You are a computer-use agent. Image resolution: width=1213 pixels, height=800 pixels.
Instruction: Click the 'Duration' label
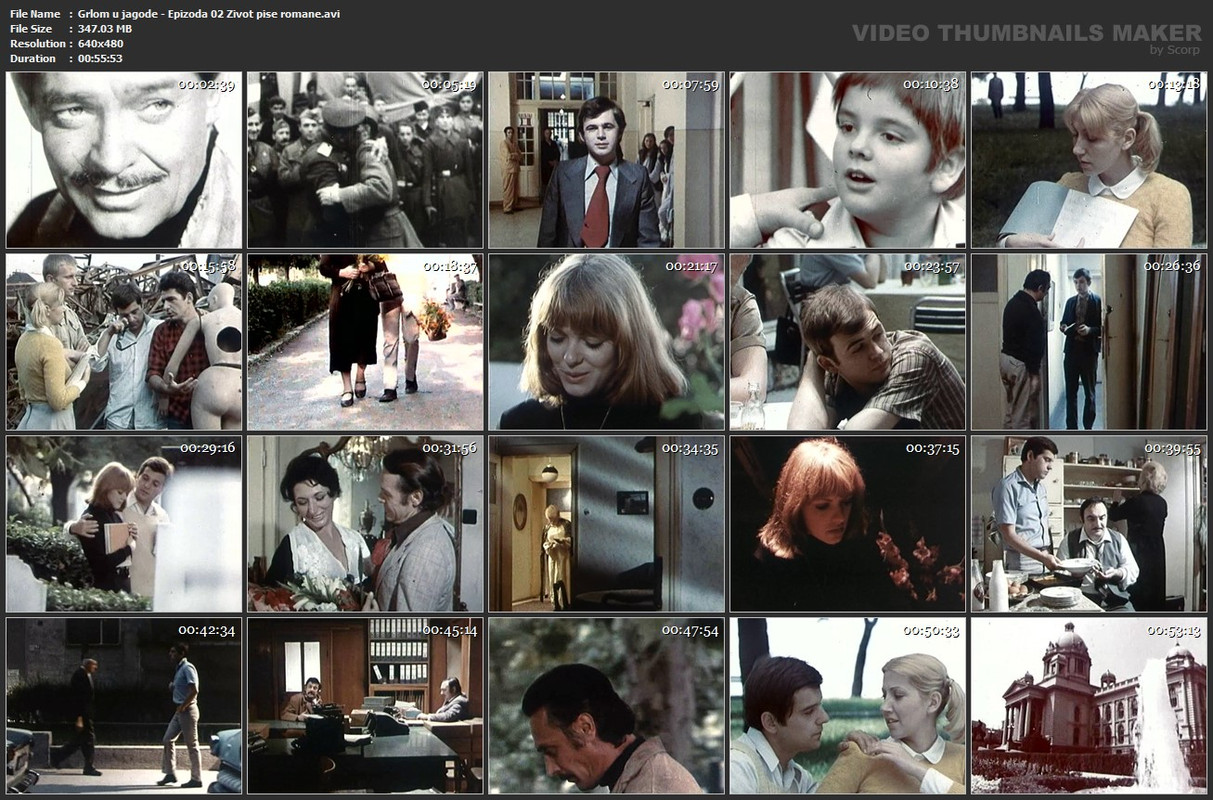tap(33, 59)
